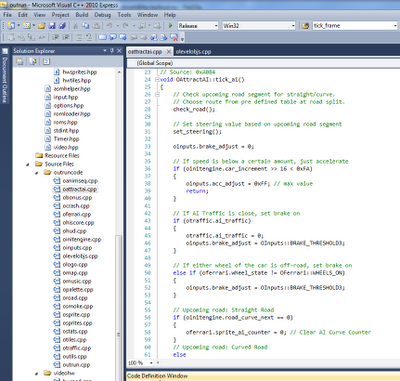Click the Undo arrow icon

tap(109, 26)
